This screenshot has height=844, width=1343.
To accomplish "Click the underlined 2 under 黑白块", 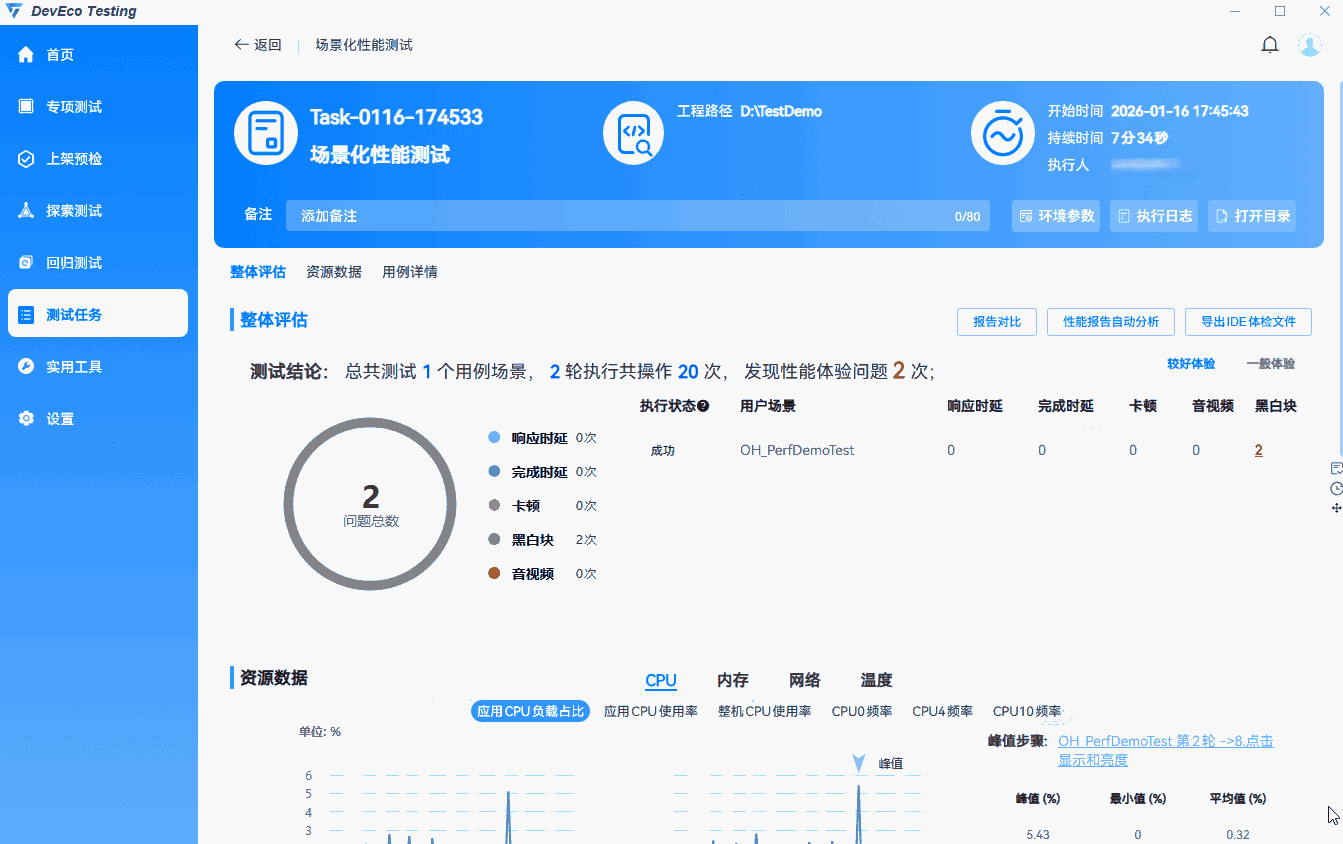I will 1258,451.
